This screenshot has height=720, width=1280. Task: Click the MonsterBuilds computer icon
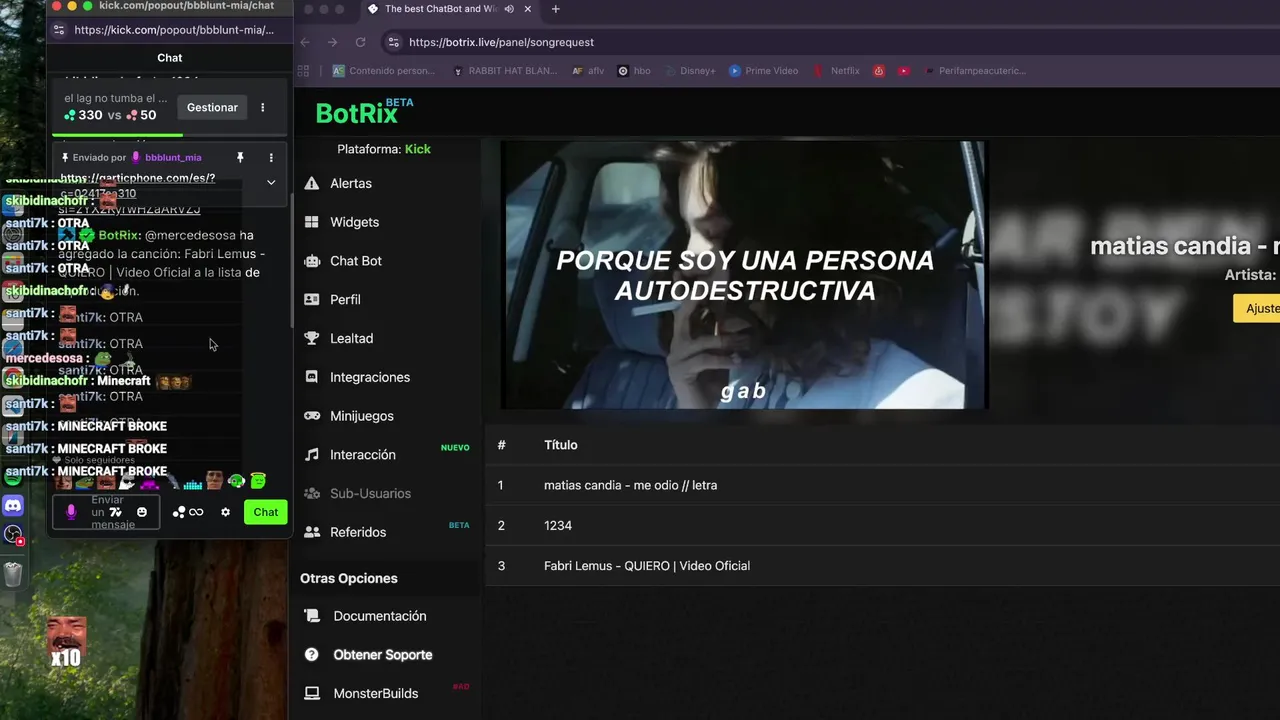[312, 693]
